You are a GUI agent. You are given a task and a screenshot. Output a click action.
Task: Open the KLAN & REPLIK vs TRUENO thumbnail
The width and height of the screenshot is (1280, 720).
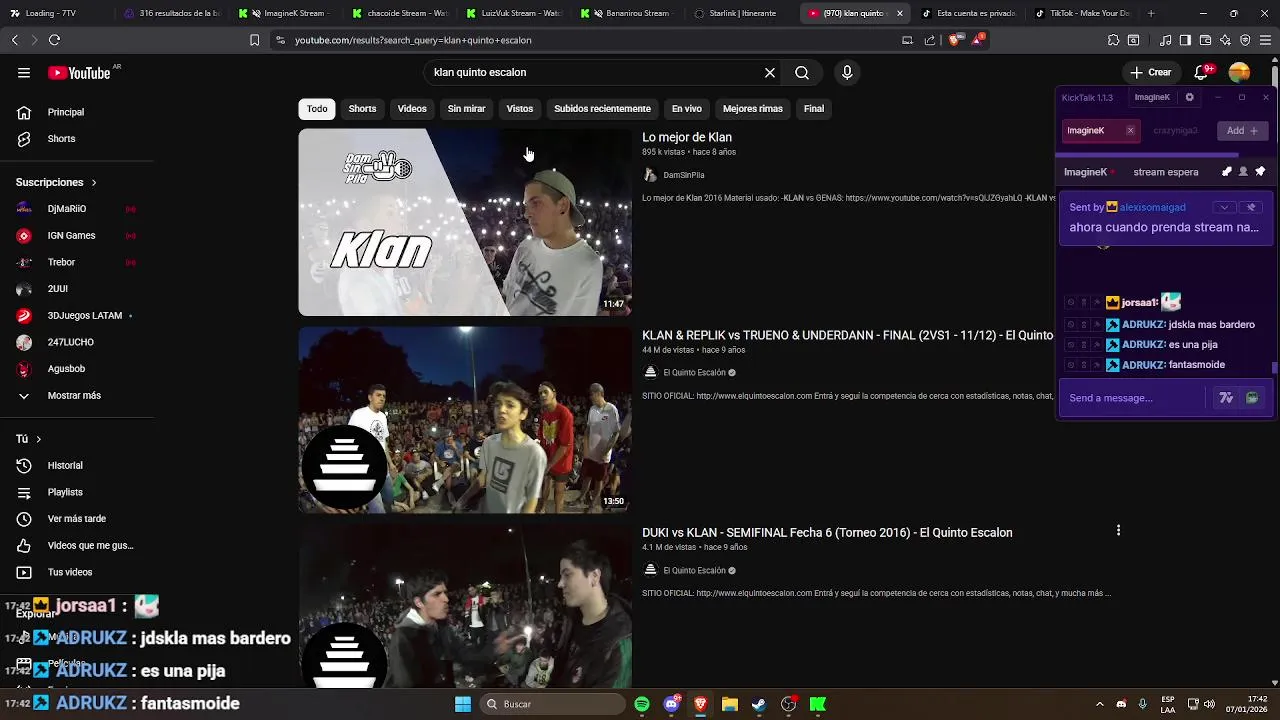coord(465,420)
